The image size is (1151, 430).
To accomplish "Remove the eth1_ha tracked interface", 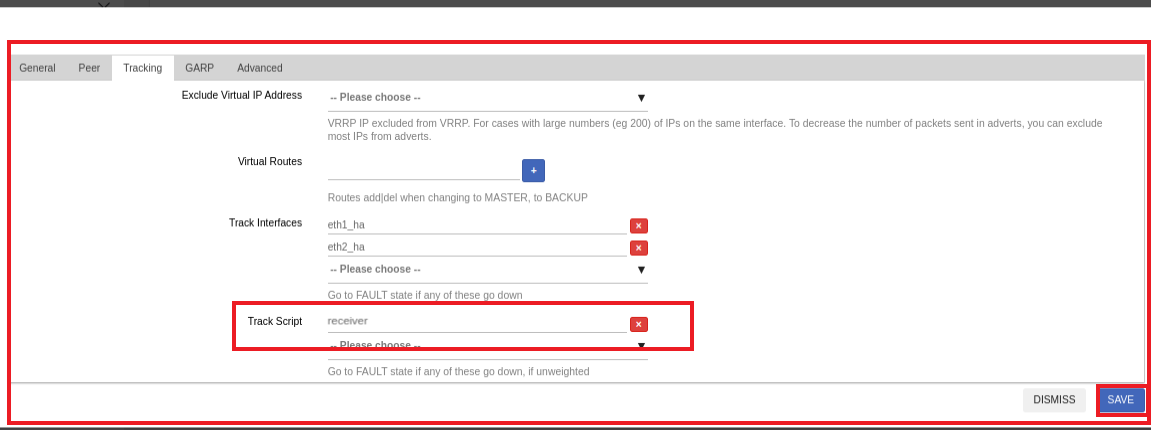I will (x=639, y=226).
